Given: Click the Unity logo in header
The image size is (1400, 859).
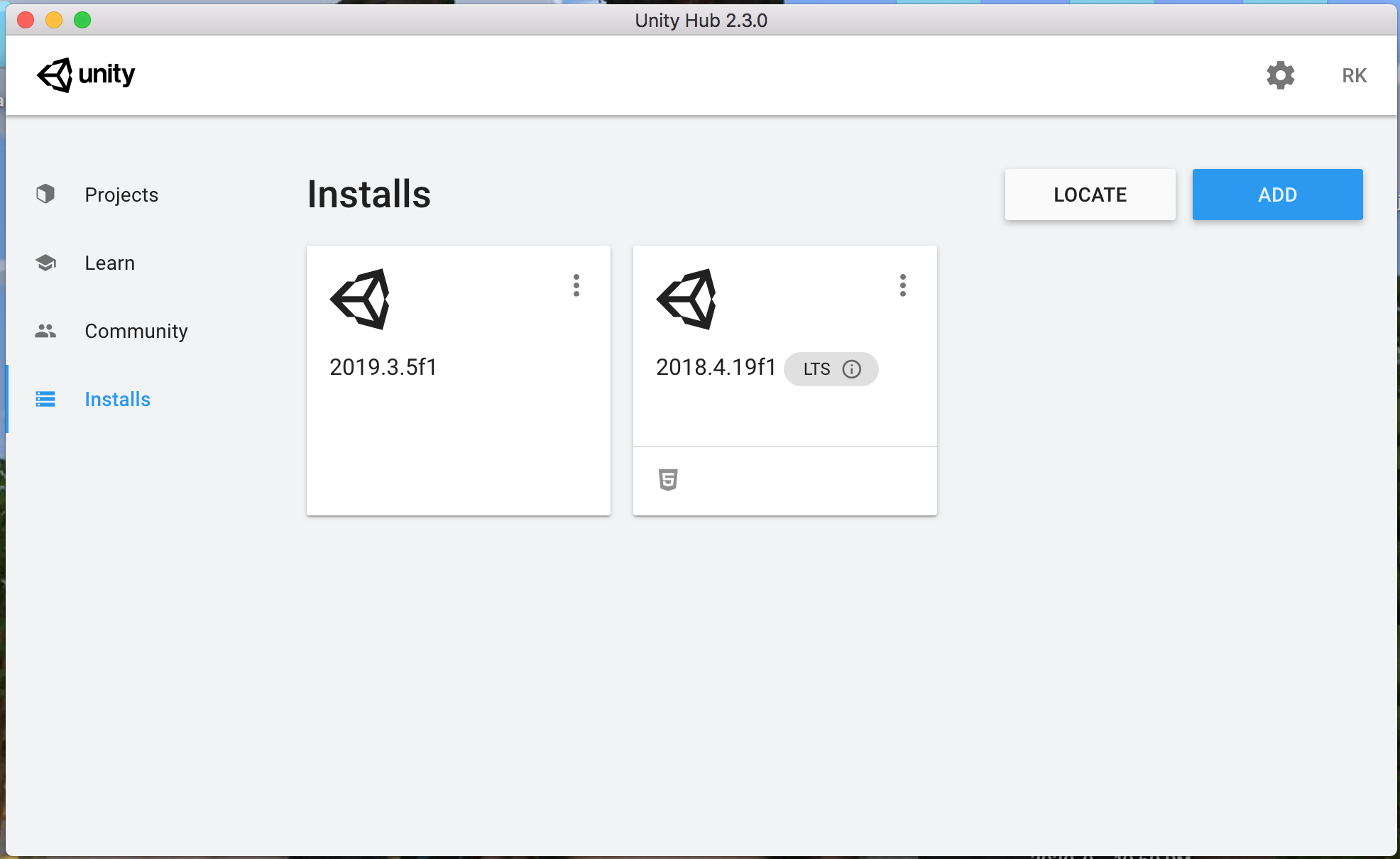Looking at the screenshot, I should (86, 75).
